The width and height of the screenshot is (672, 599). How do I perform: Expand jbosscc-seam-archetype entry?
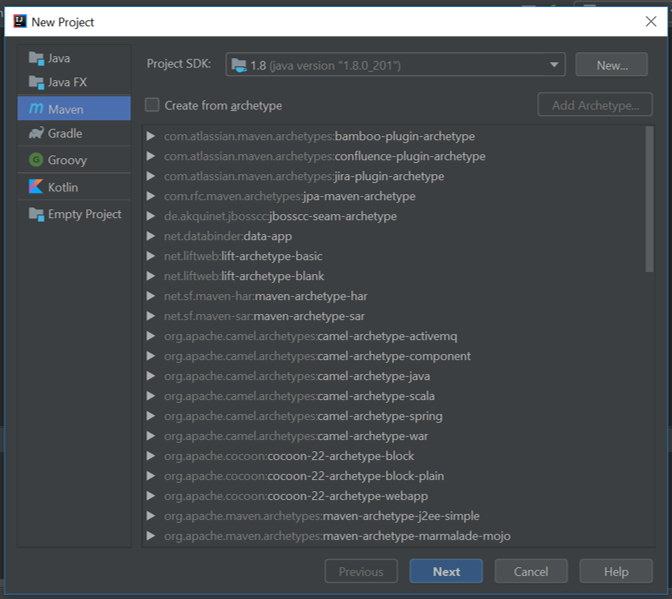pos(150,216)
